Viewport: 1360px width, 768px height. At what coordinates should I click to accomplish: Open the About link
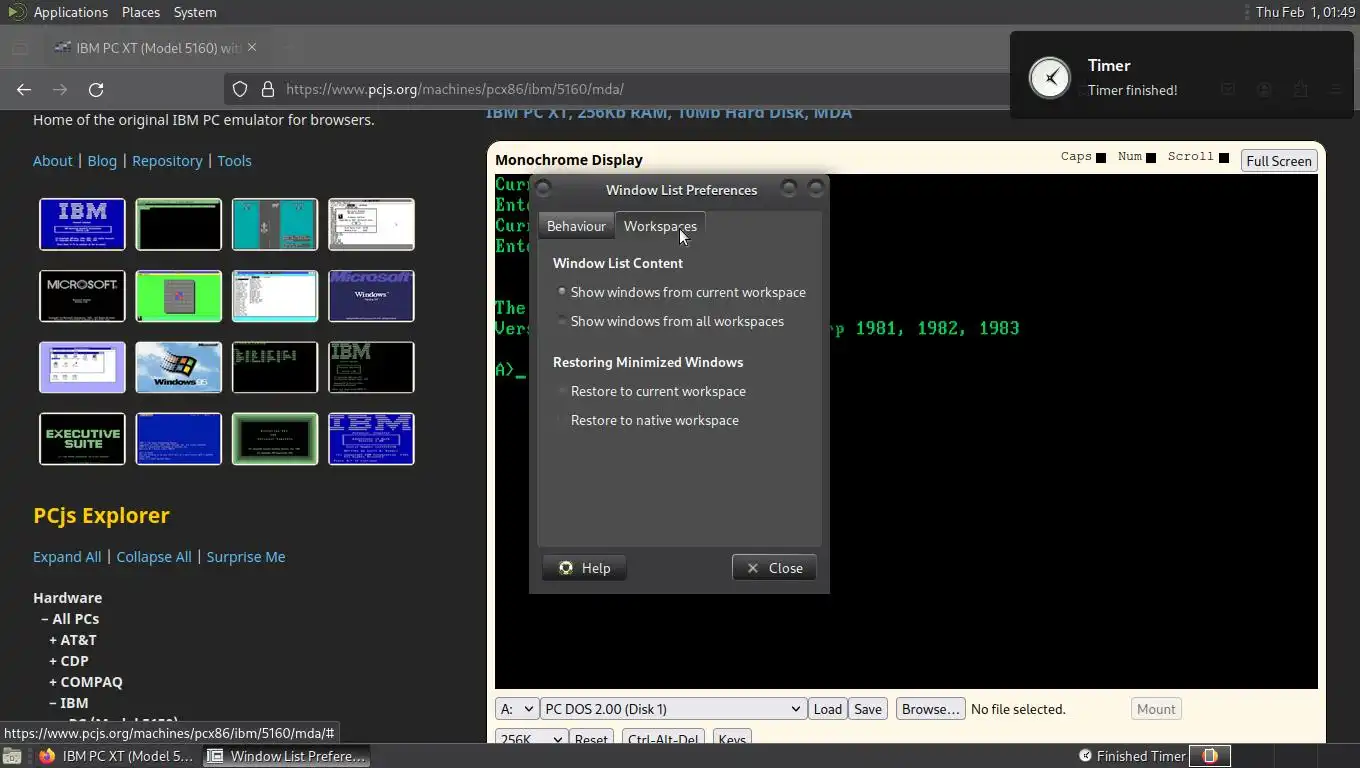(53, 161)
